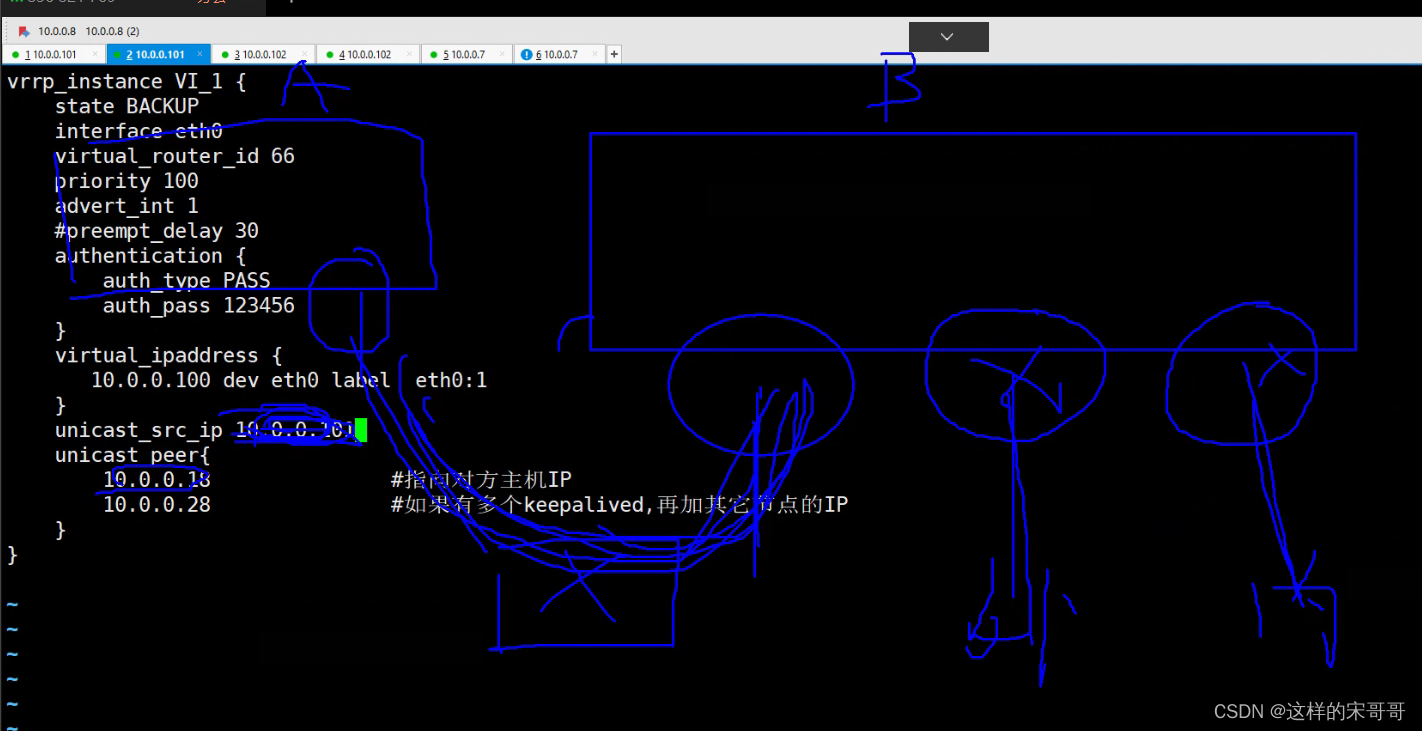Click '#preempt_delay 30' comment line
Screen dimensions: 1422x731
point(157,231)
